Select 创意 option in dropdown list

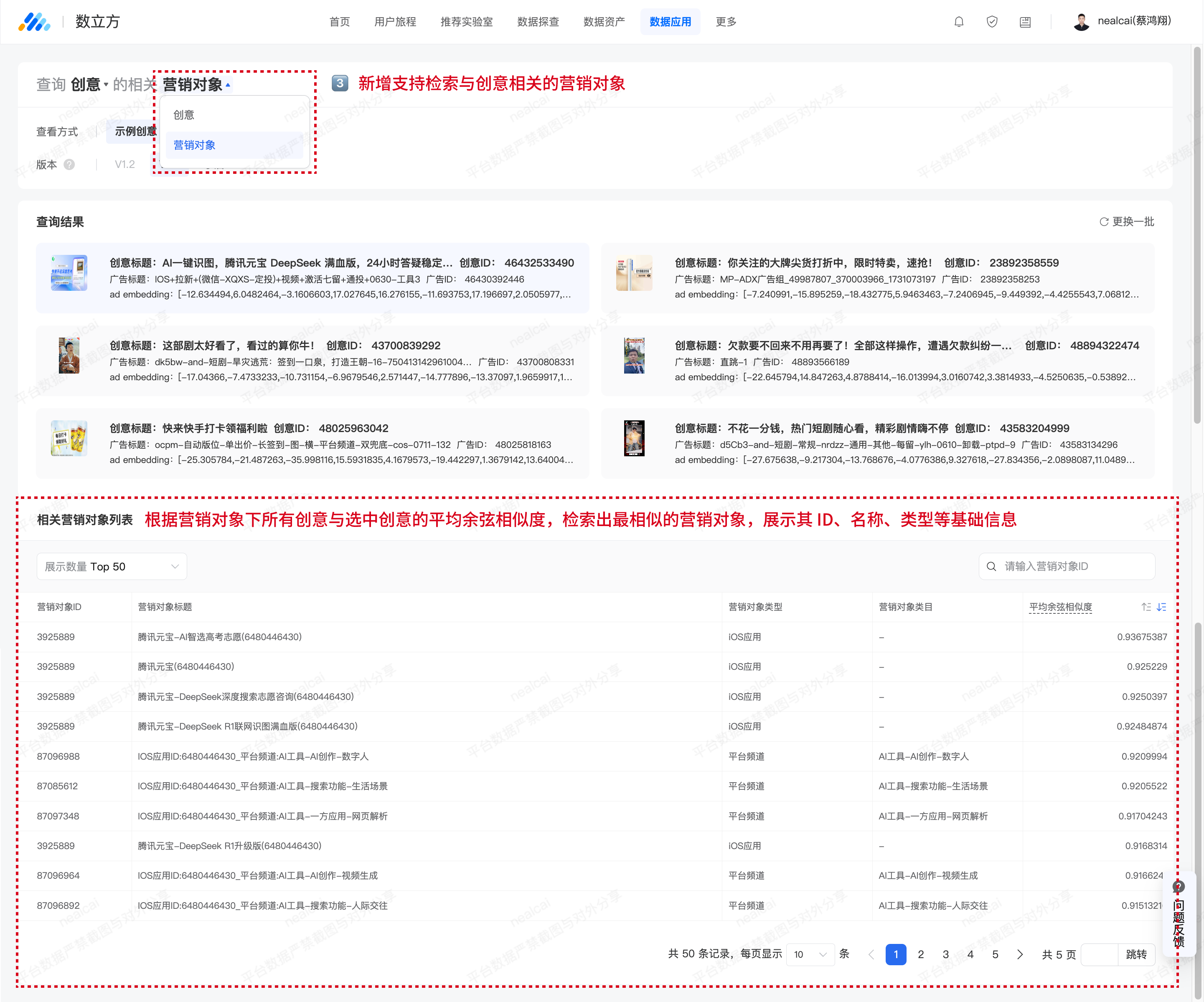(184, 115)
